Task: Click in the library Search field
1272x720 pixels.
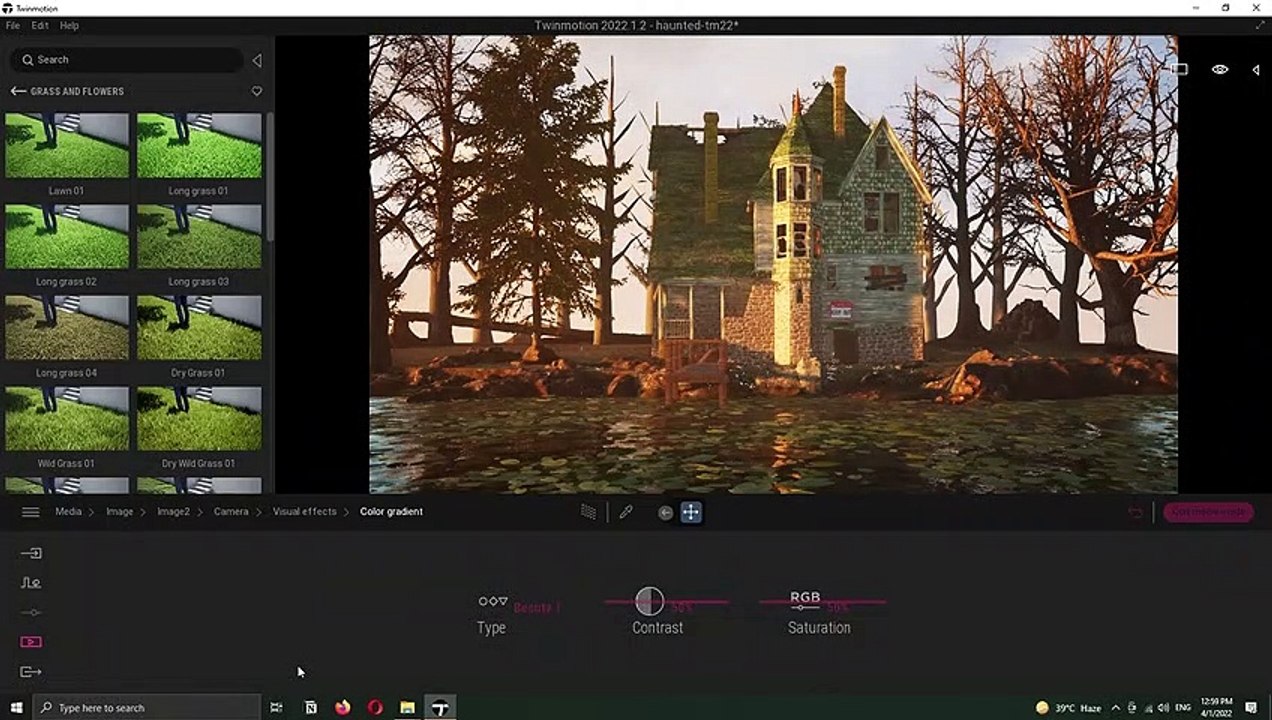Action: [127, 60]
